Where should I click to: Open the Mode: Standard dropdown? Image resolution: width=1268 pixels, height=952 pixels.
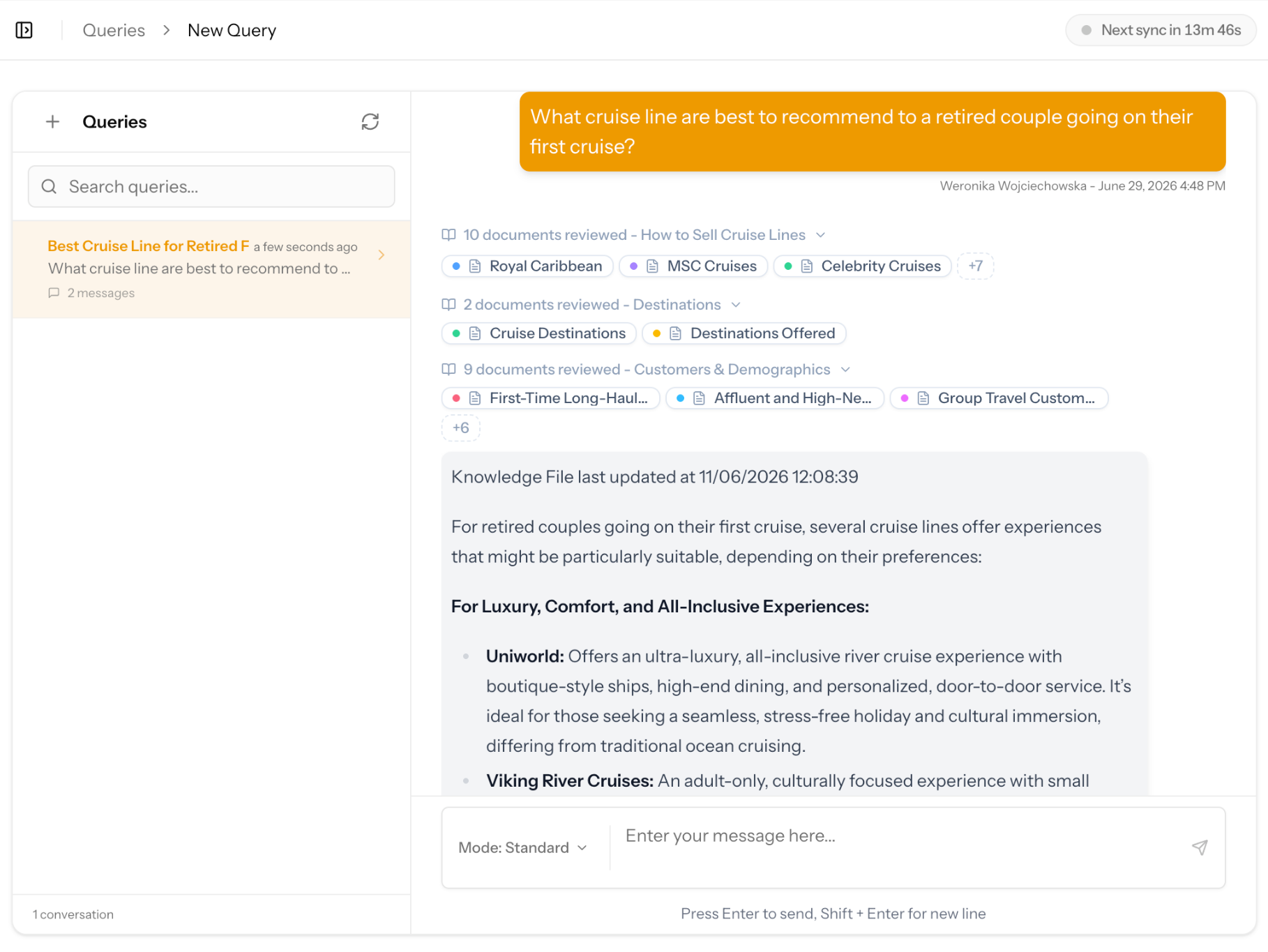(x=523, y=848)
